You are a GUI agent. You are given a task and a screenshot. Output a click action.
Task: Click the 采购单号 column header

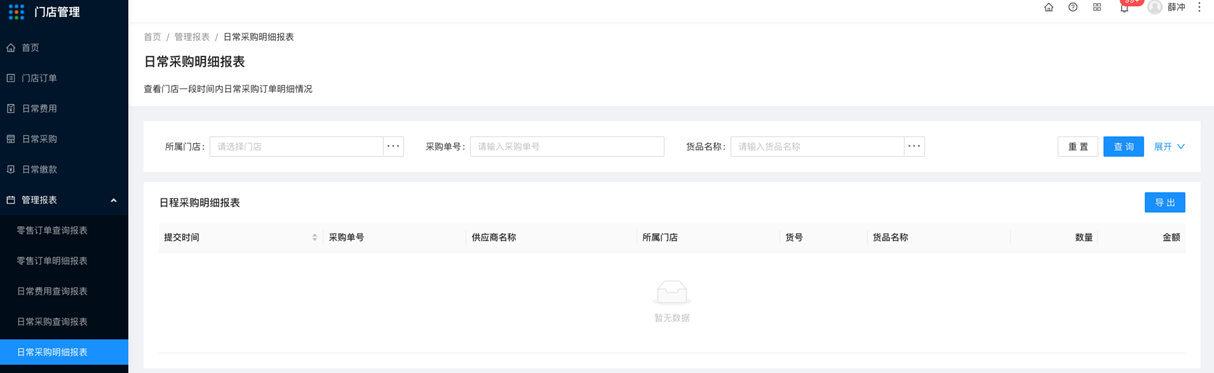[347, 238]
